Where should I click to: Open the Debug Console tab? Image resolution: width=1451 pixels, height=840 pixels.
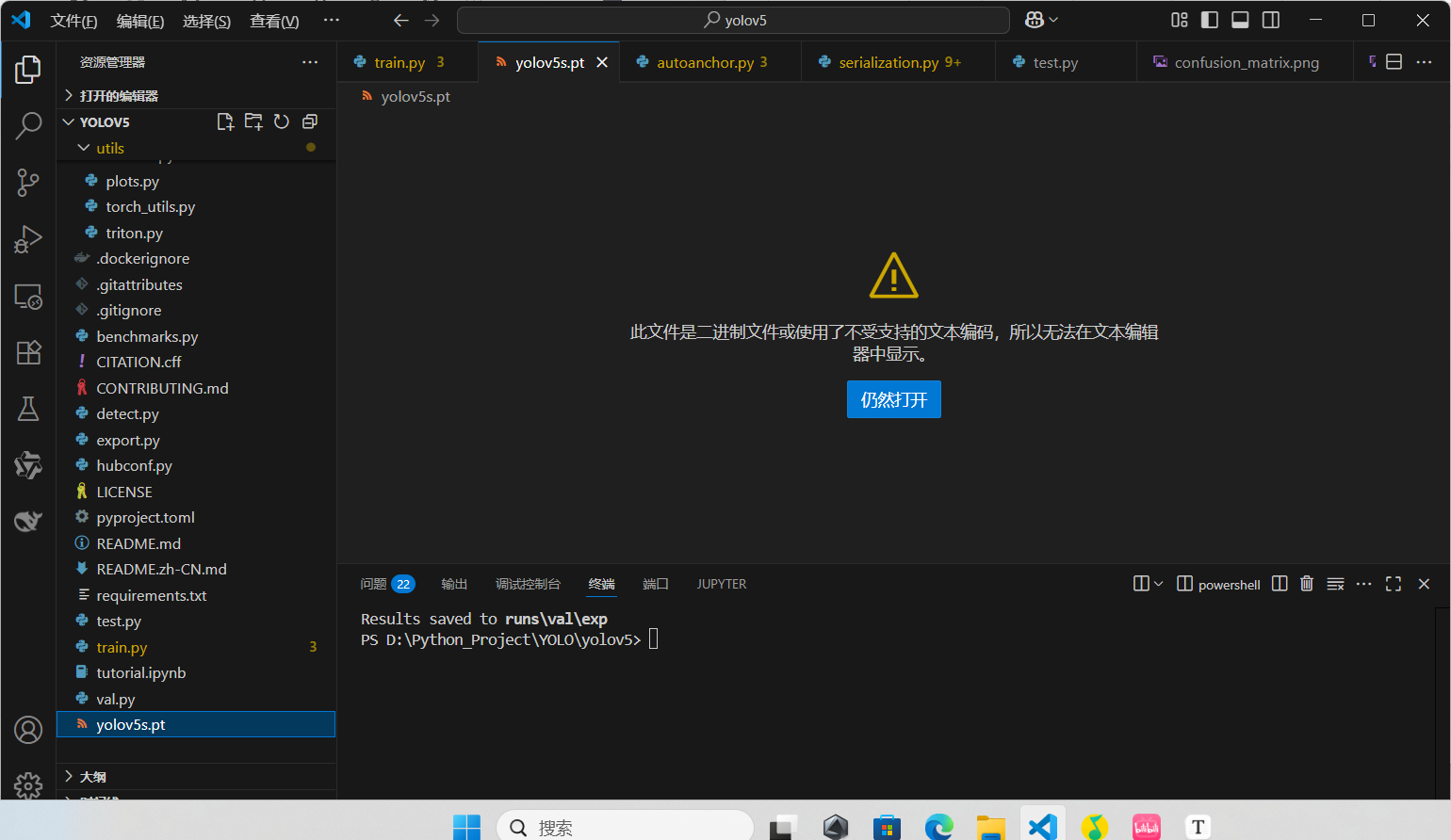(x=528, y=584)
